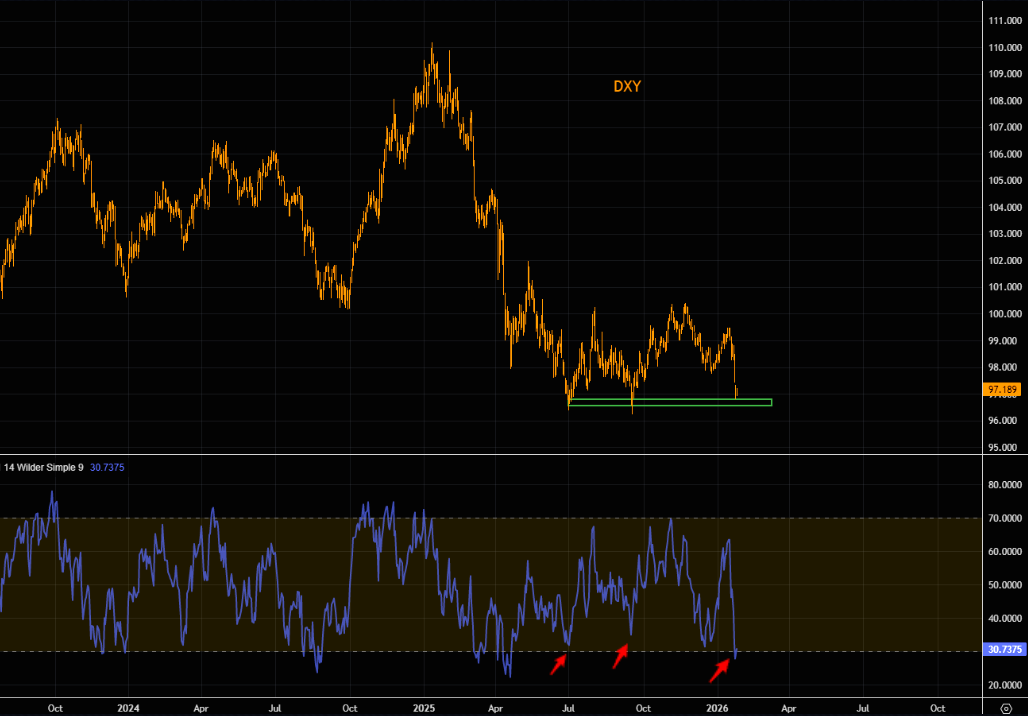Viewport: 1028px width, 716px height.
Task: Select the green support zone rectangle
Action: pyautogui.click(x=670, y=403)
